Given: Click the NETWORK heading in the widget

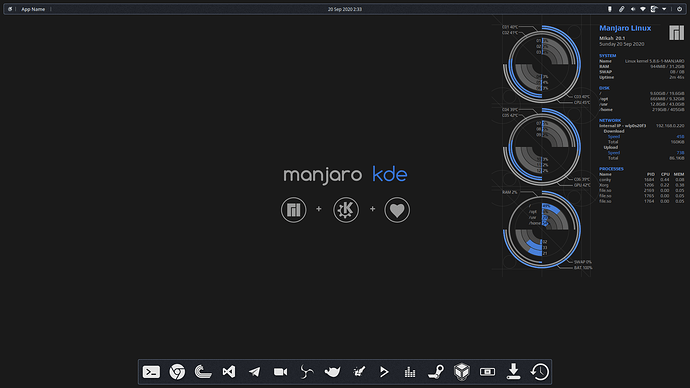Looking at the screenshot, I should click(610, 120).
